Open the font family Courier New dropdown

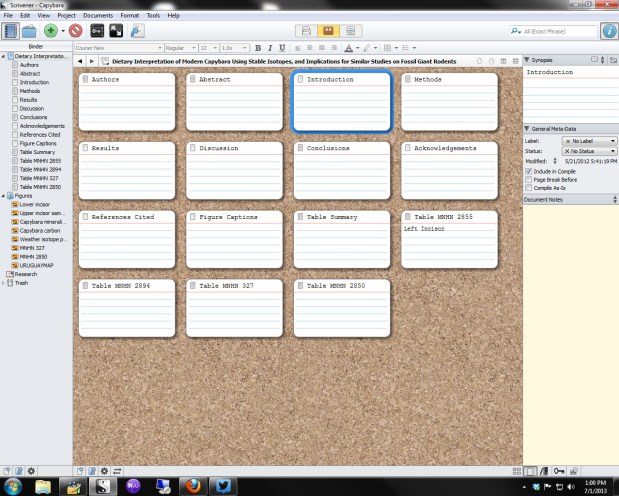click(x=118, y=48)
